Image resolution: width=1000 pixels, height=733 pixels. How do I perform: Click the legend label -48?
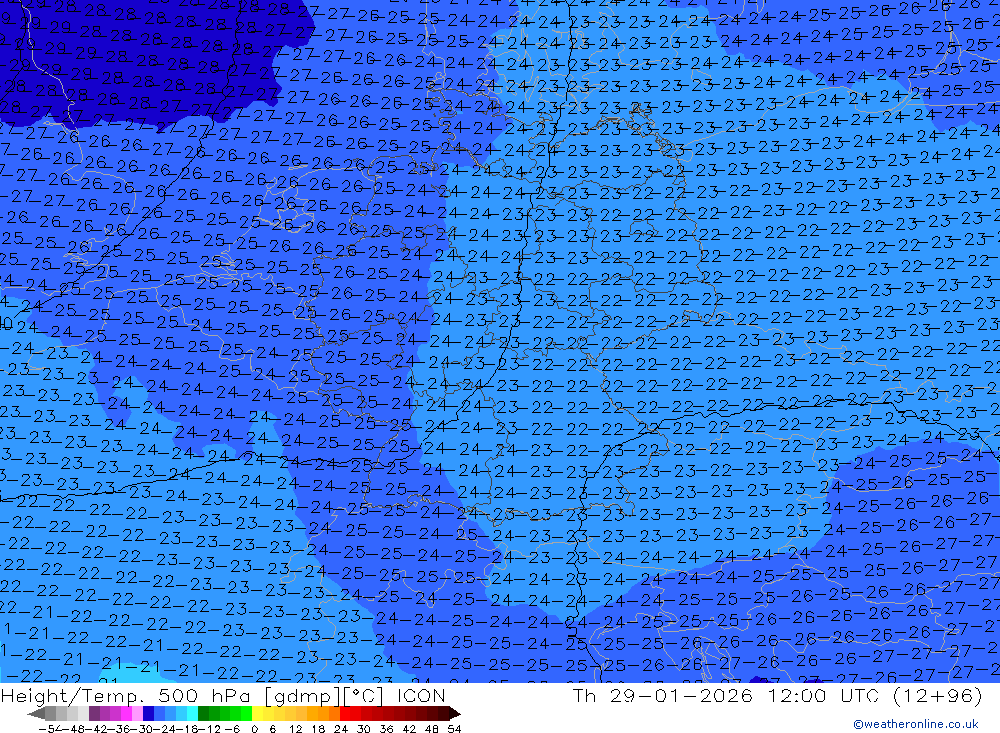point(72,729)
